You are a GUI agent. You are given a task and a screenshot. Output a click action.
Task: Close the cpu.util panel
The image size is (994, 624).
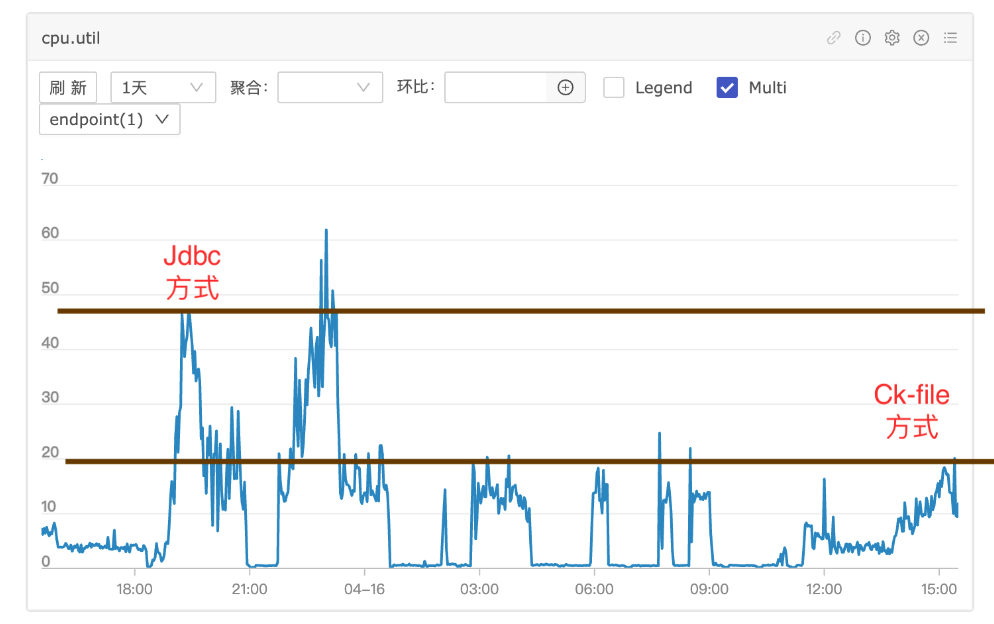[921, 38]
